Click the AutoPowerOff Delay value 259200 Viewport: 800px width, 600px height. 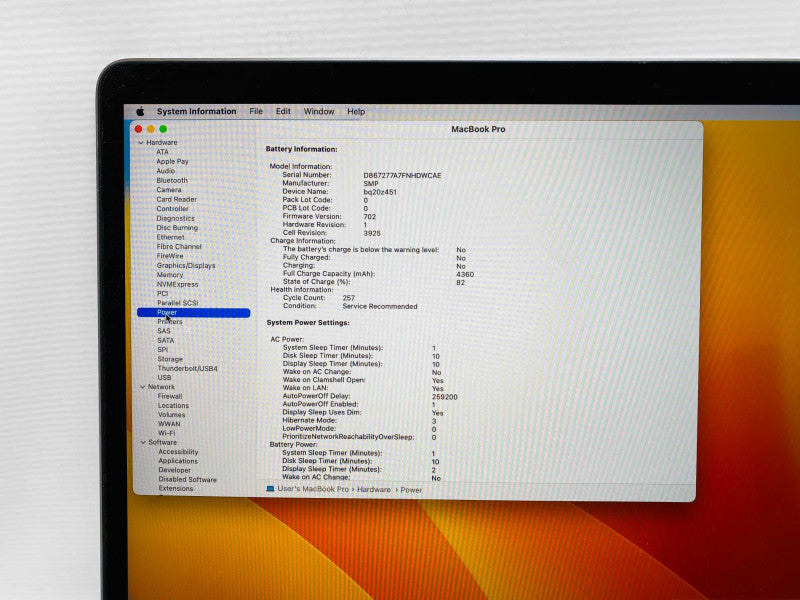pos(445,396)
